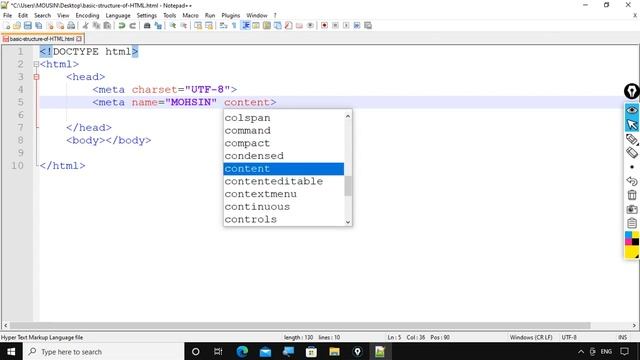The width and height of the screenshot is (640, 360).
Task: Open the File menu
Action: coord(7,15)
